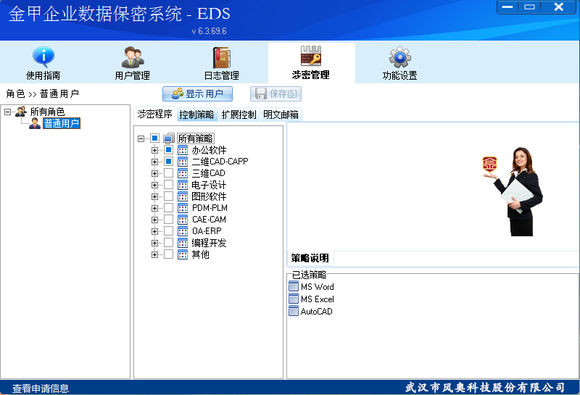Expand the 二维CAD·CAPP node
This screenshot has height=395, width=580.
tap(155, 162)
